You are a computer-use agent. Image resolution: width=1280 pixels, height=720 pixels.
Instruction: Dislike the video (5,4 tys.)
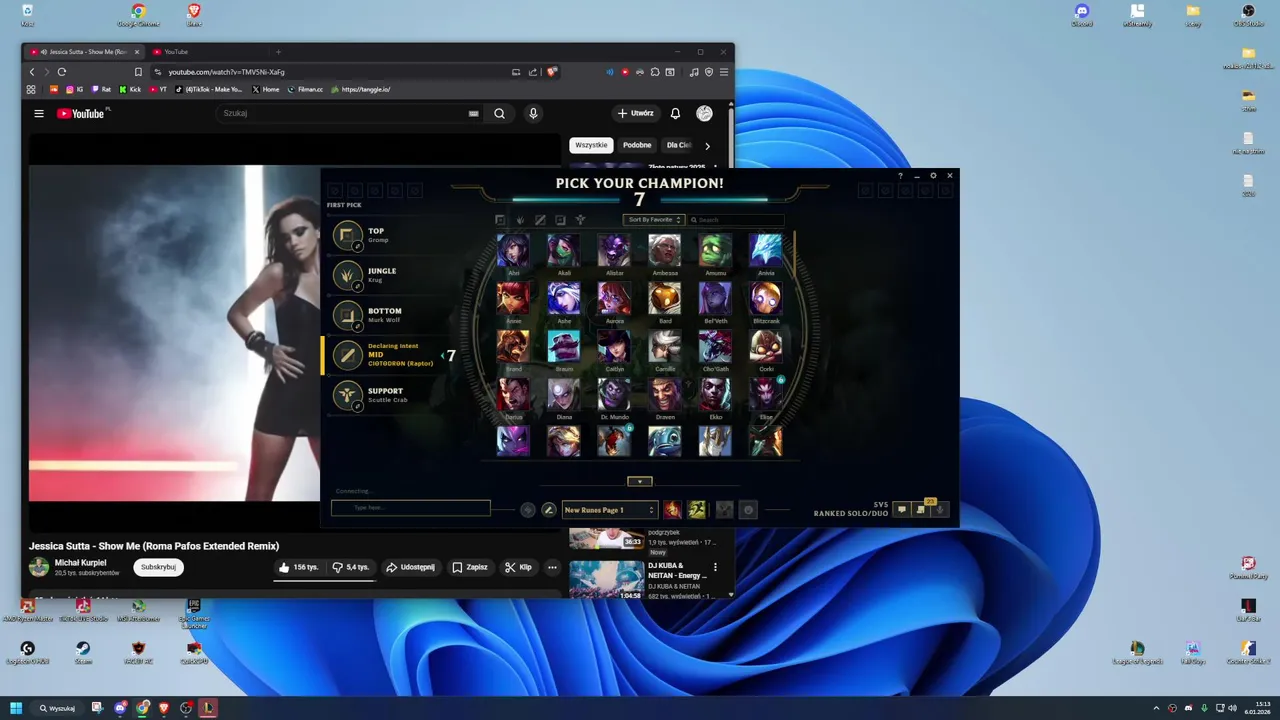point(351,567)
